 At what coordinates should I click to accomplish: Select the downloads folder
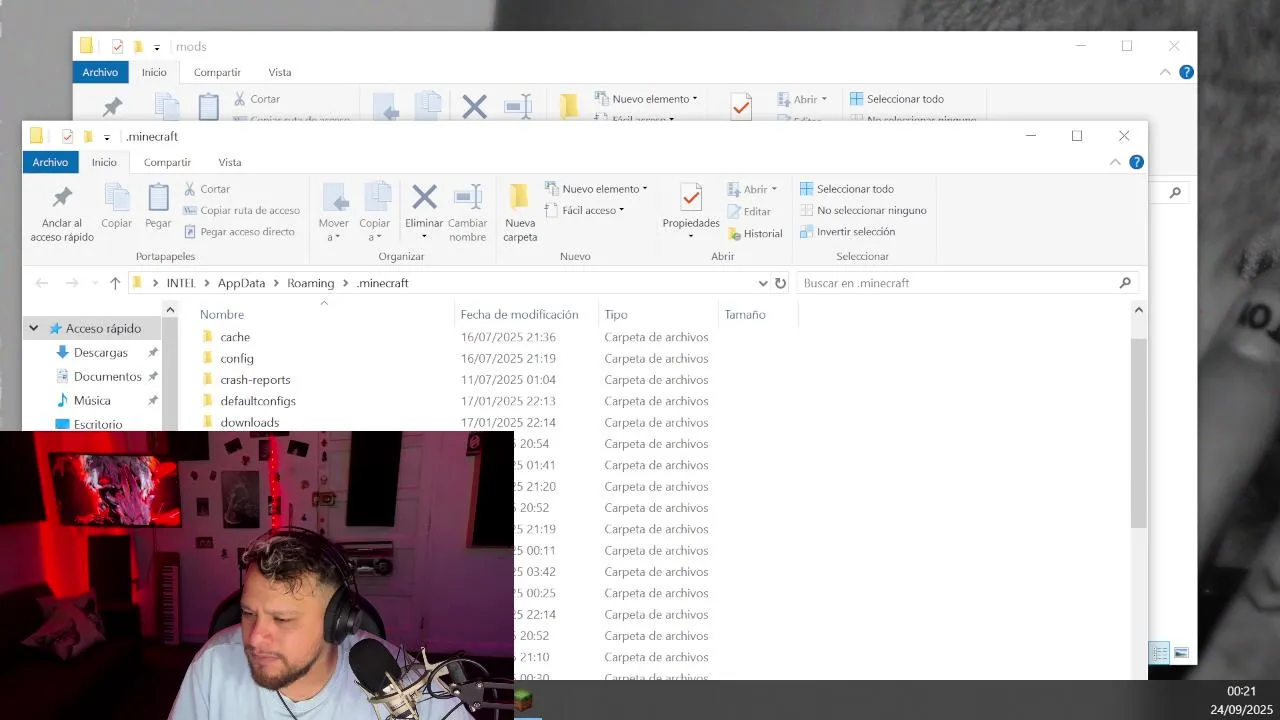click(x=249, y=422)
